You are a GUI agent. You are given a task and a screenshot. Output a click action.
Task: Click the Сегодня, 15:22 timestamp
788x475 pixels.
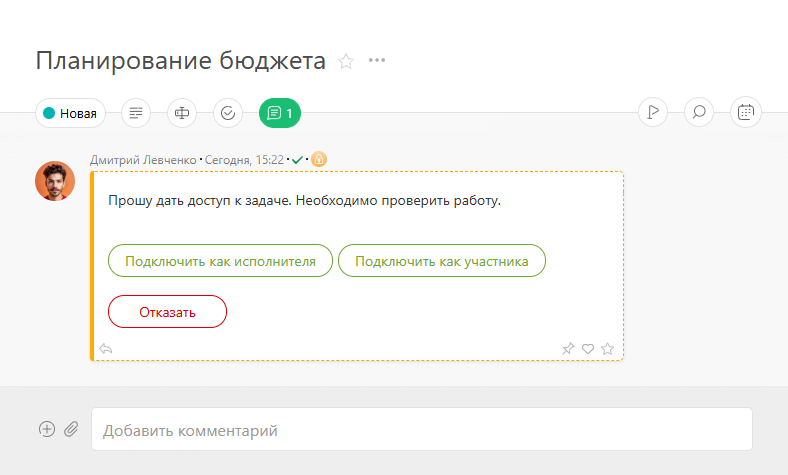pyautogui.click(x=244, y=160)
